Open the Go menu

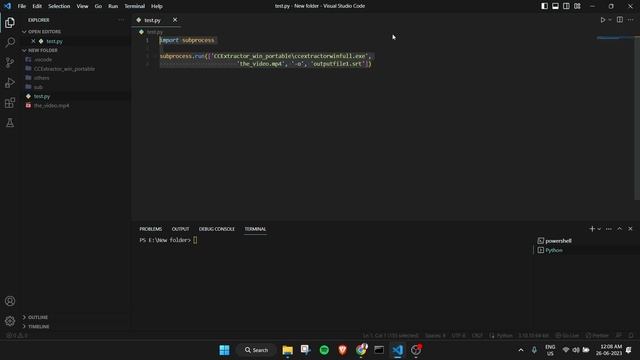click(x=98, y=6)
